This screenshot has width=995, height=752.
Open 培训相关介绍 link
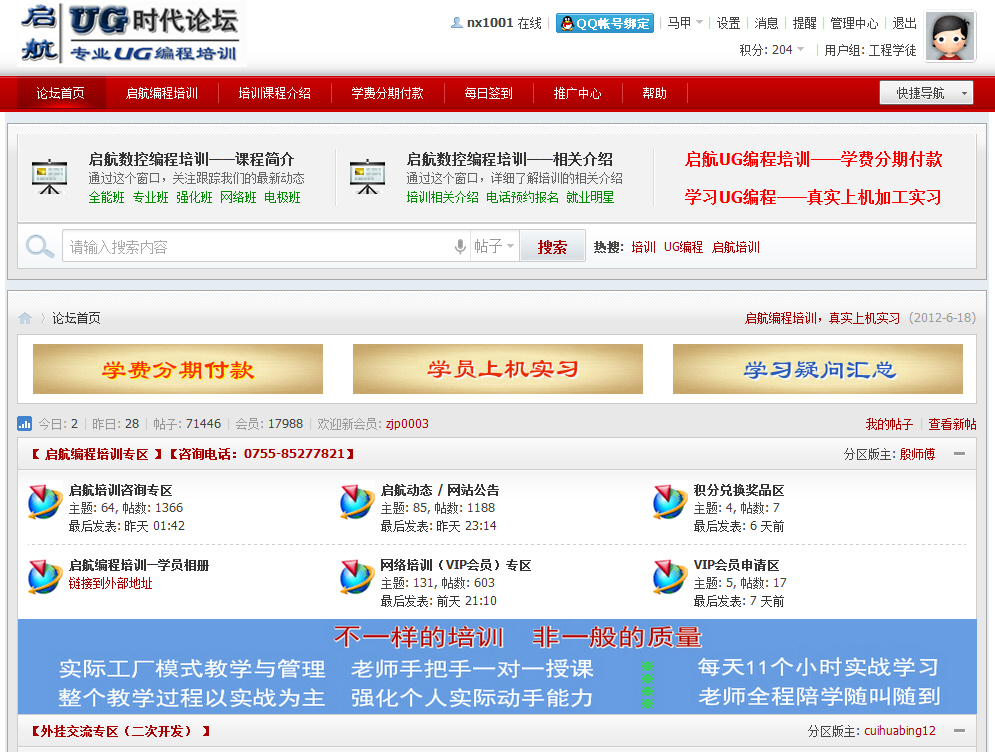(x=442, y=197)
